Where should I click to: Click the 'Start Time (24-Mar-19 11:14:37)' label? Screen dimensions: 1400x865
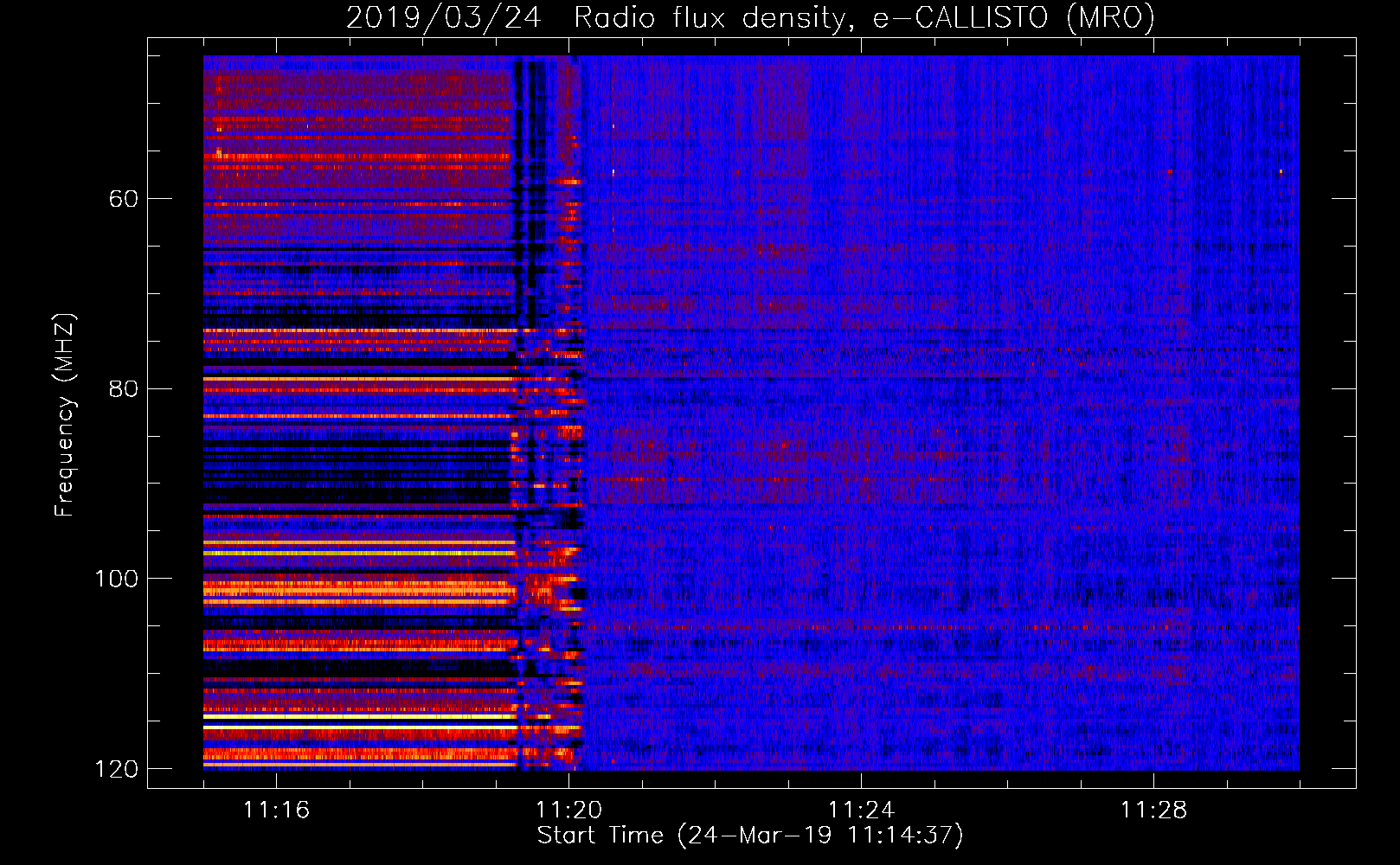750,836
